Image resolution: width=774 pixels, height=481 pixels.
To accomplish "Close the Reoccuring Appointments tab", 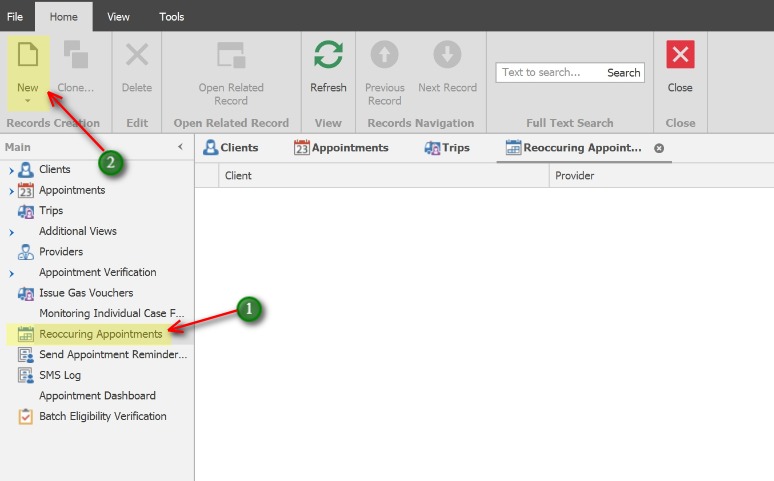I will point(659,148).
